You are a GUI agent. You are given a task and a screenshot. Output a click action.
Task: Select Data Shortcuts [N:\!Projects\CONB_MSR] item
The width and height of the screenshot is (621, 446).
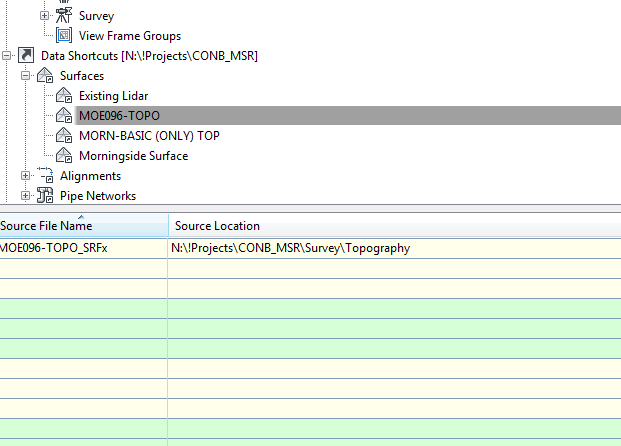[149, 56]
